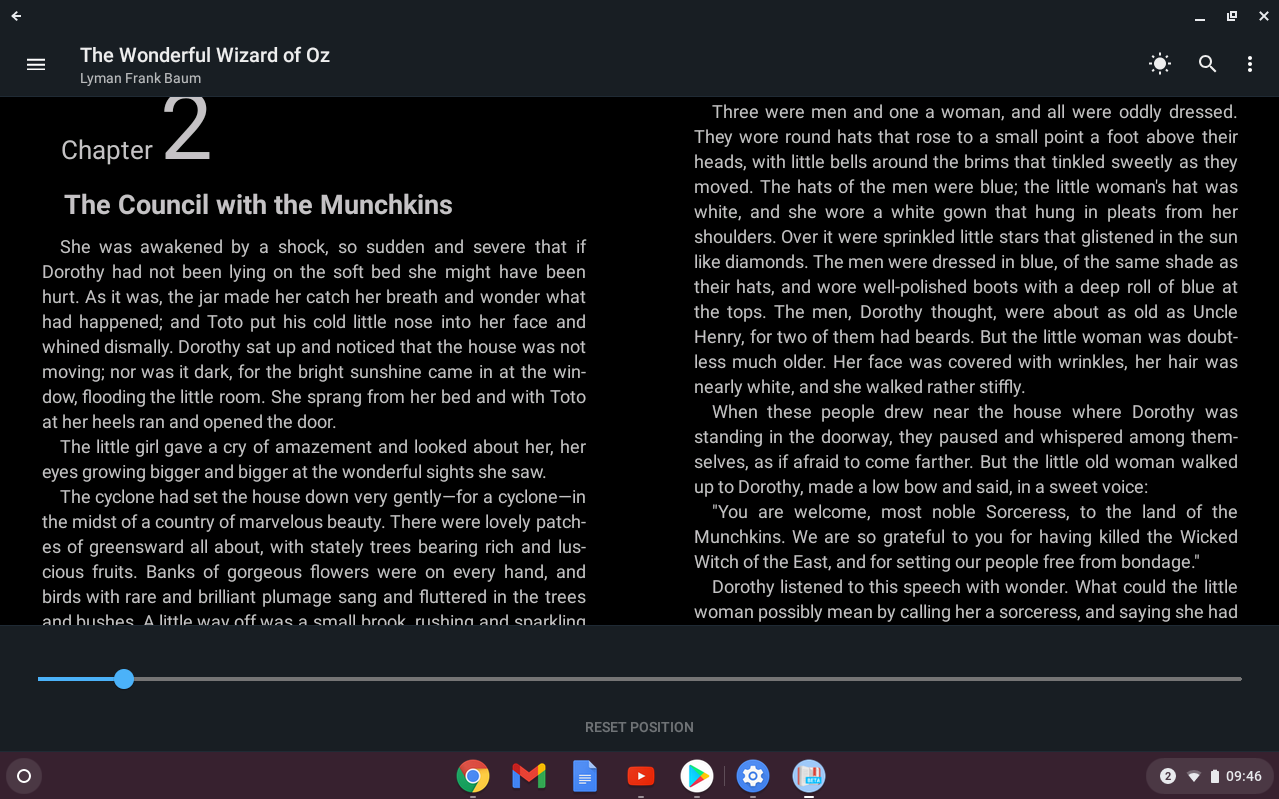1279x799 pixels.
Task: Open Chrome from the shelf
Action: click(473, 776)
